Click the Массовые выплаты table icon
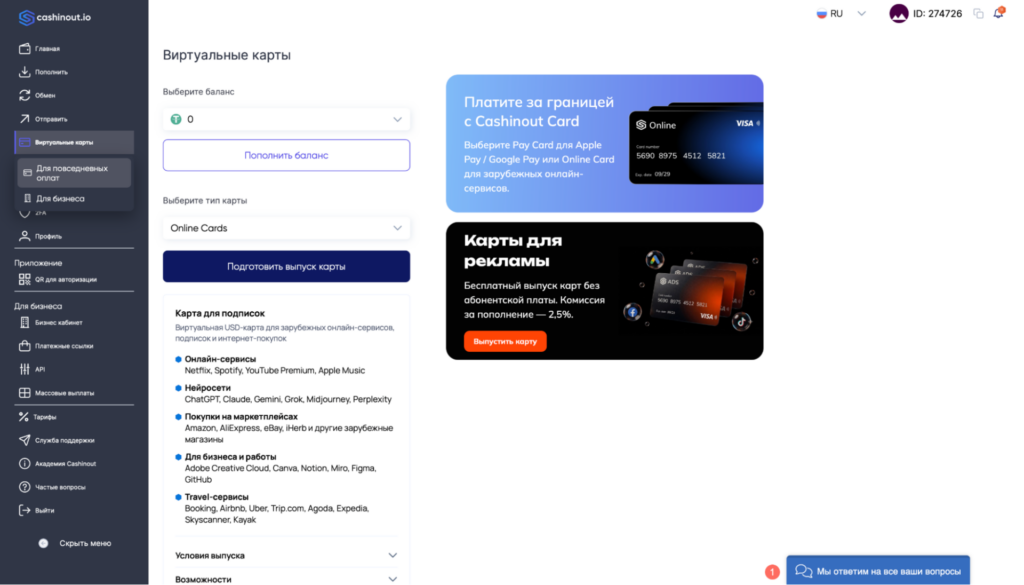 click(x=25, y=393)
